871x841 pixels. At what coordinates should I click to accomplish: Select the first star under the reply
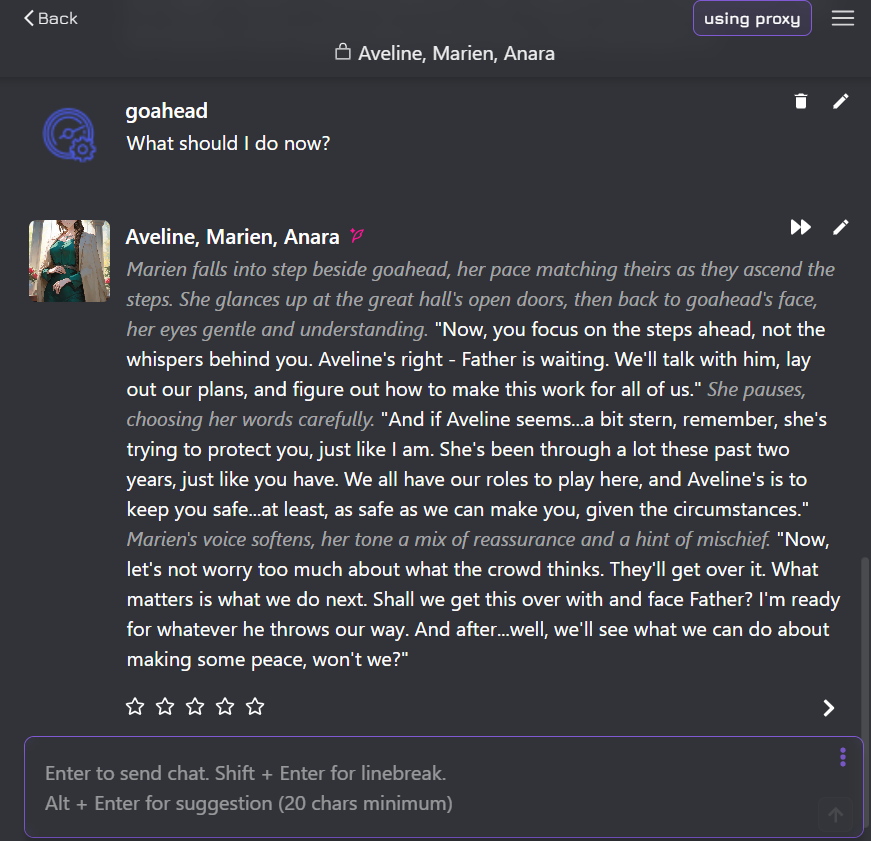tap(135, 706)
